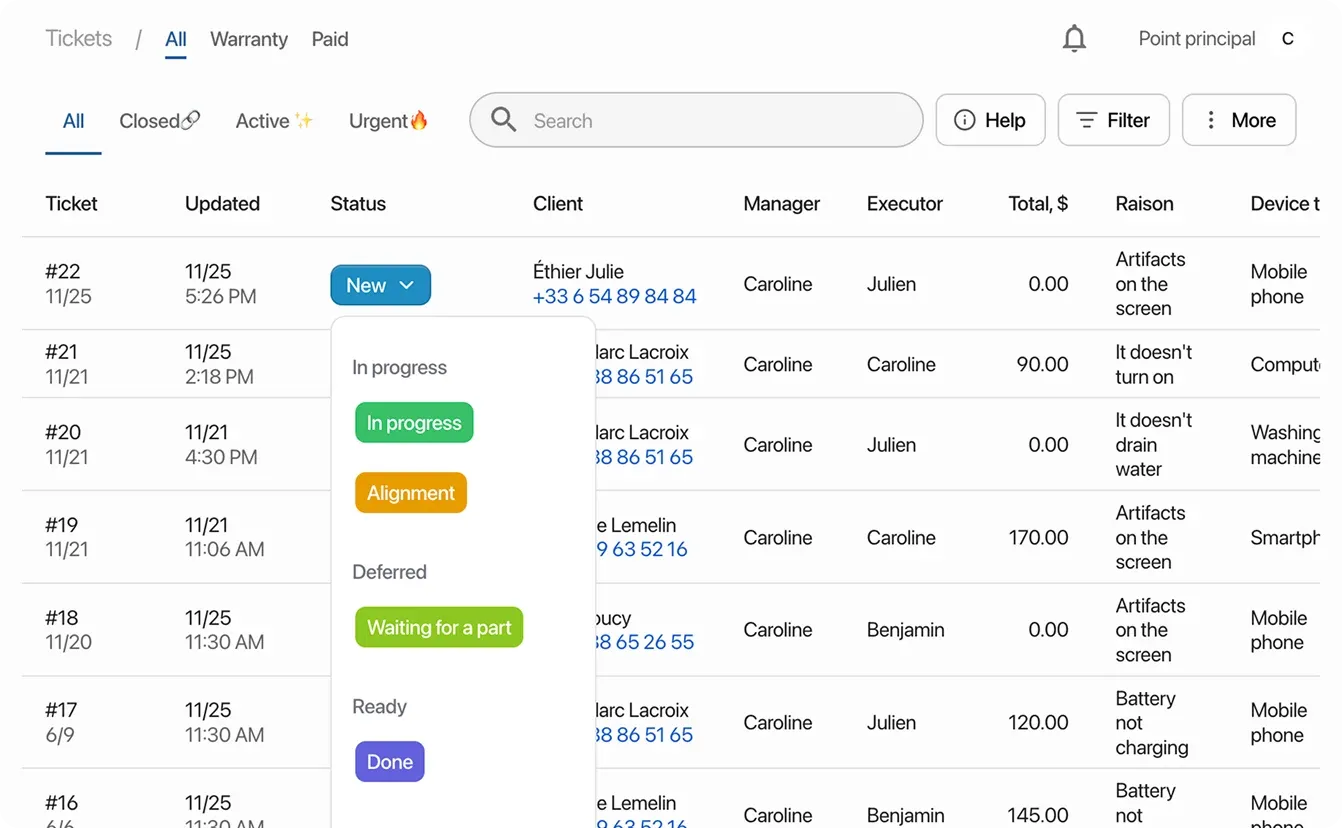
Task: Sort by the Updated column header
Action: click(222, 204)
